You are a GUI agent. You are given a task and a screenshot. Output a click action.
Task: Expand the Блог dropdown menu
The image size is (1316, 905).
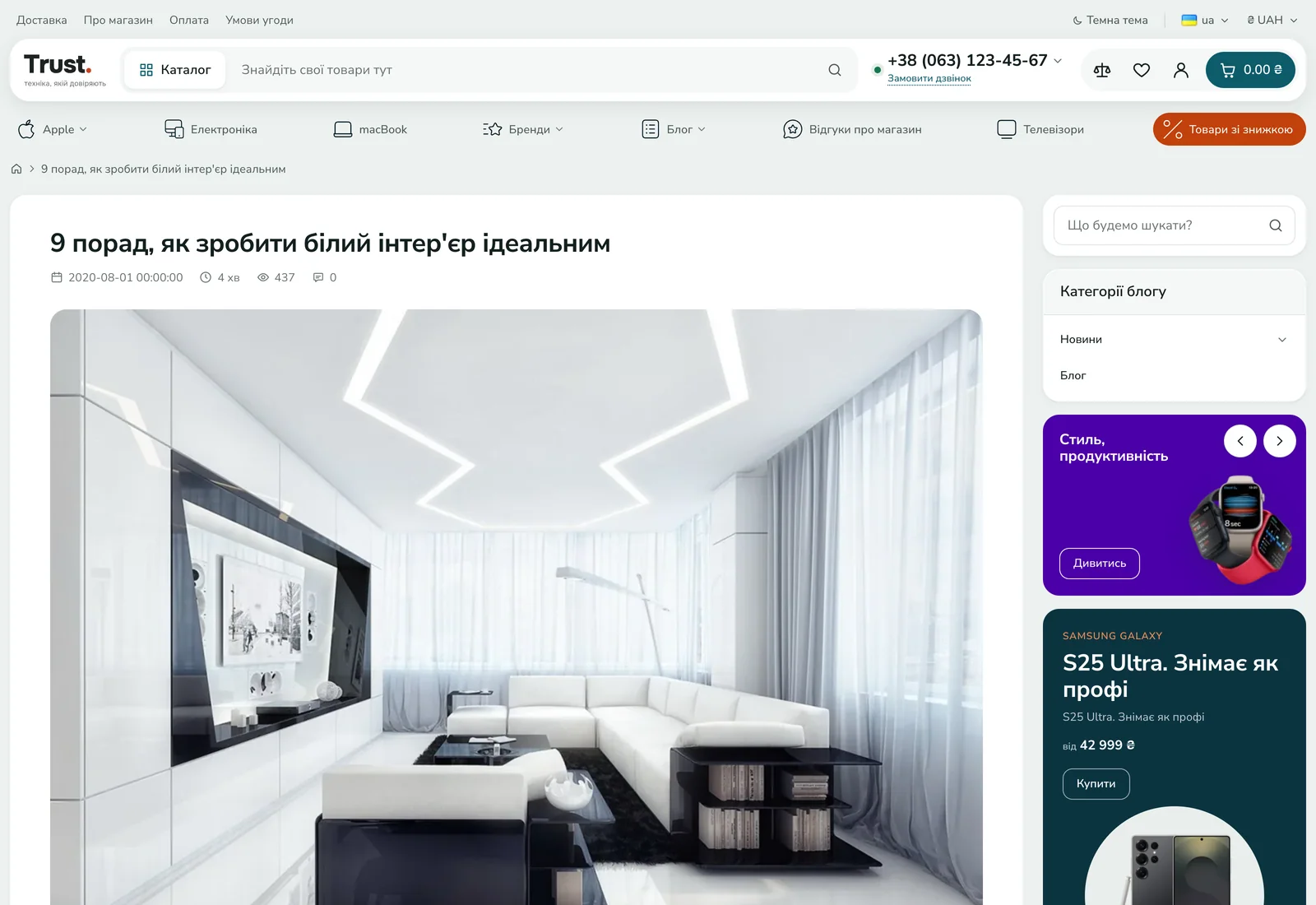coord(674,129)
